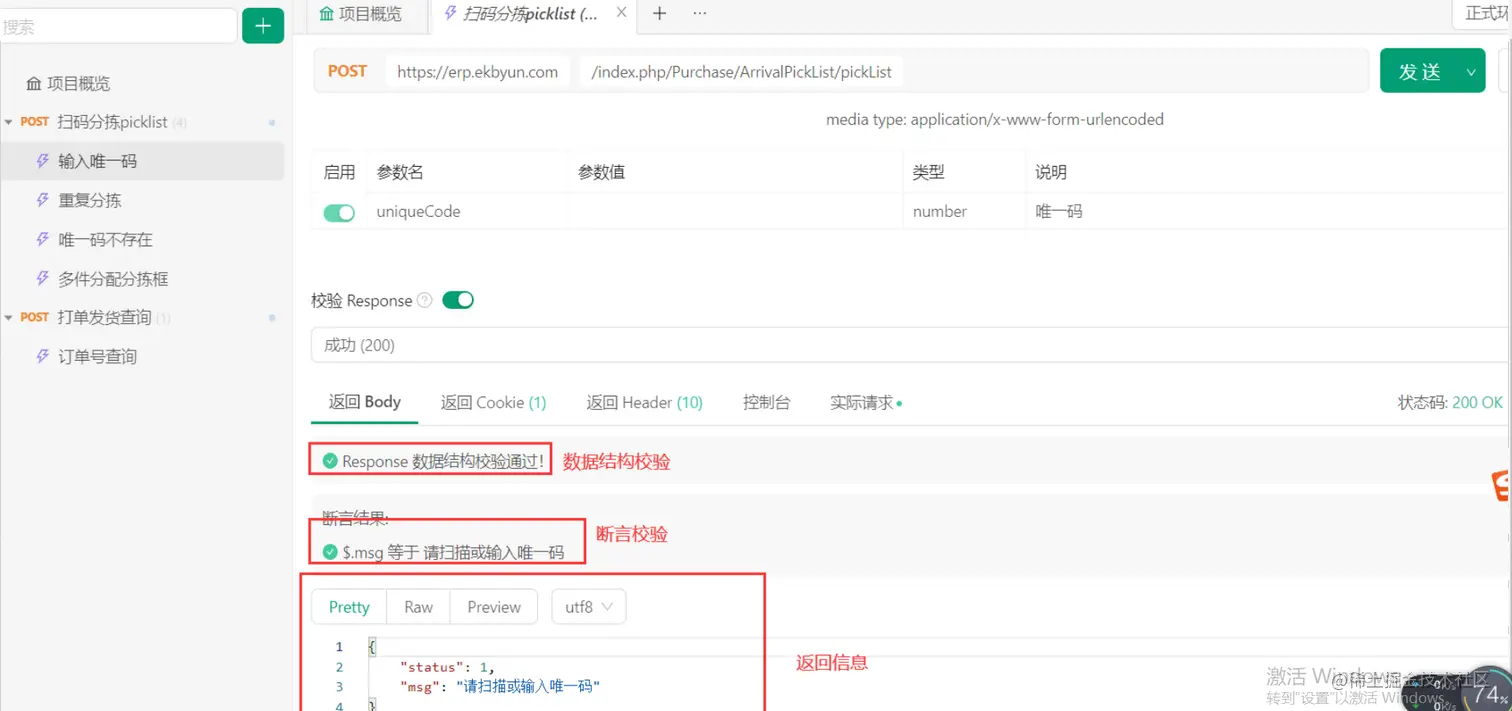1512x711 pixels.
Task: Click the uniqueCode parameter value cell
Action: coord(735,212)
